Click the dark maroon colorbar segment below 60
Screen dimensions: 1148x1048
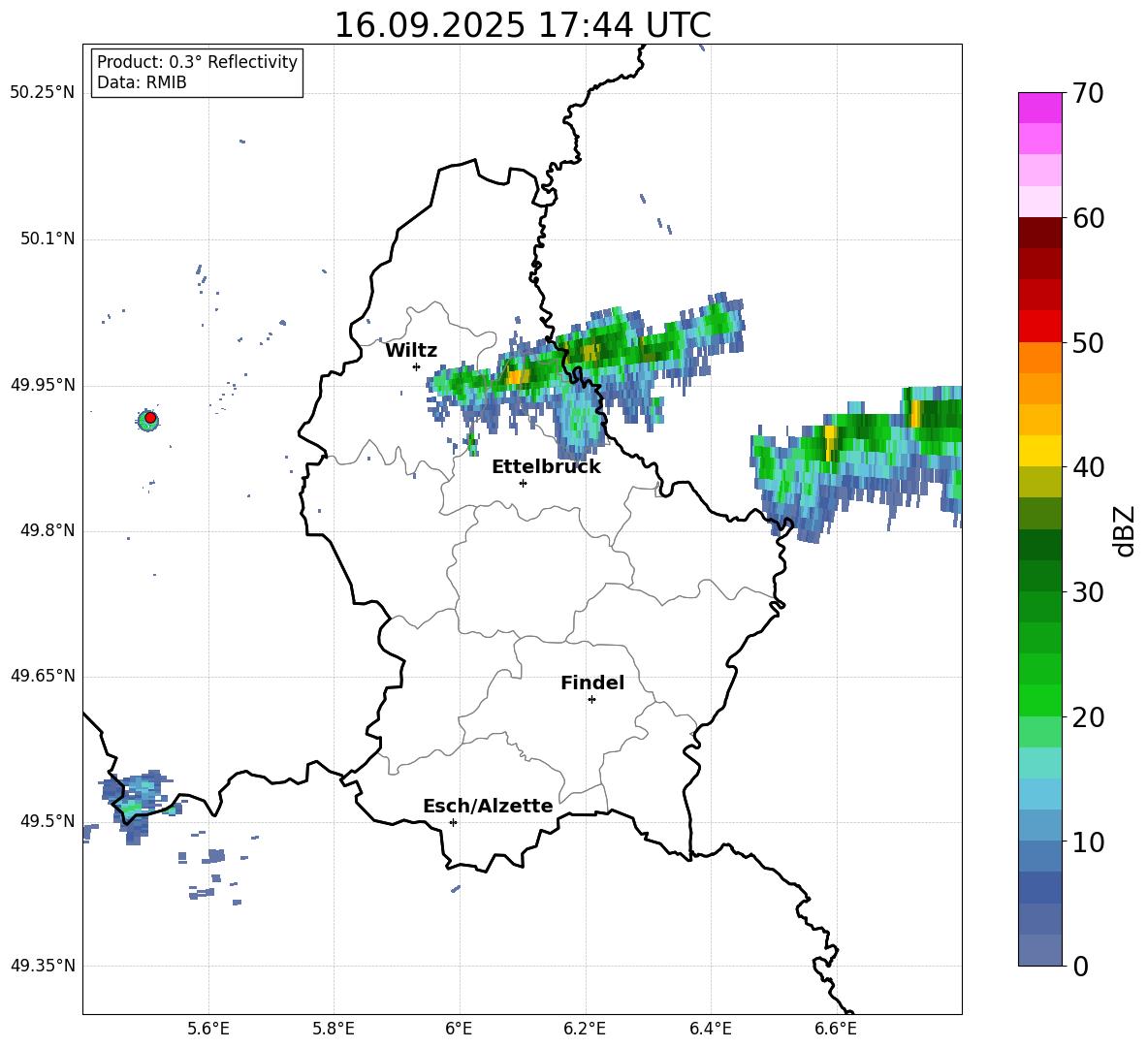(1039, 233)
